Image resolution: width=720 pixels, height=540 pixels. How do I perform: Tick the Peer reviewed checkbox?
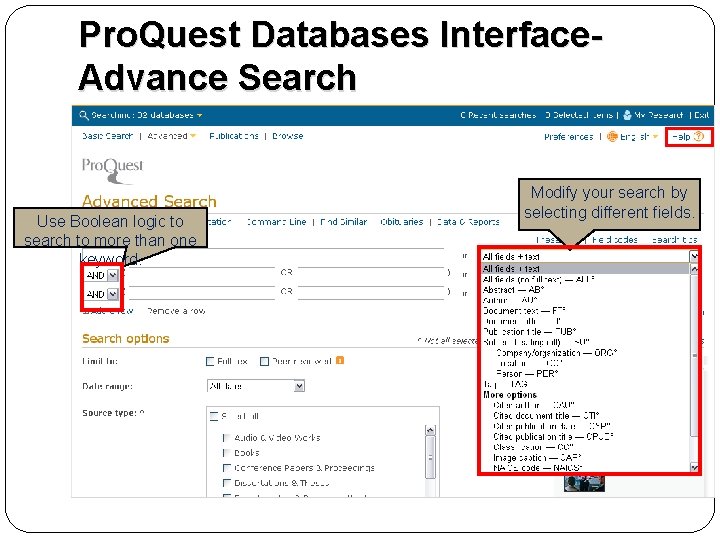pos(264,361)
